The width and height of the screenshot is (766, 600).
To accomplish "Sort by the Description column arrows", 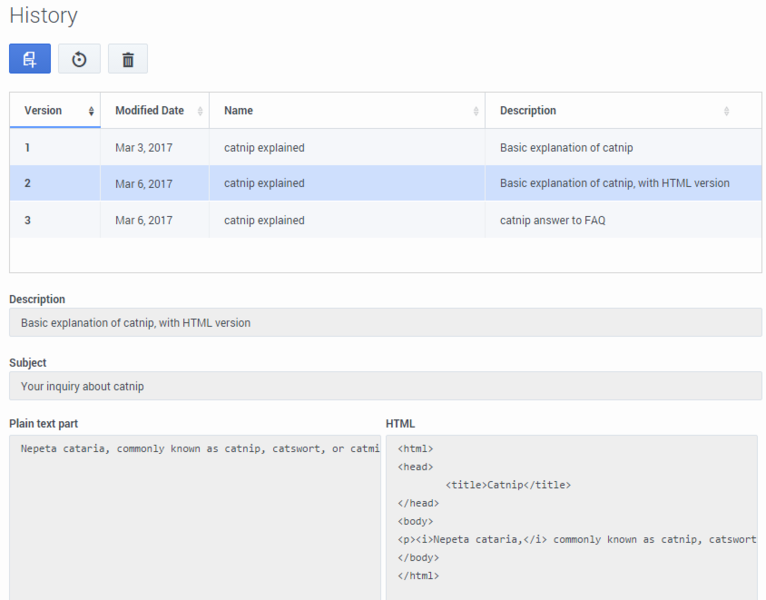I will pyautogui.click(x=726, y=111).
